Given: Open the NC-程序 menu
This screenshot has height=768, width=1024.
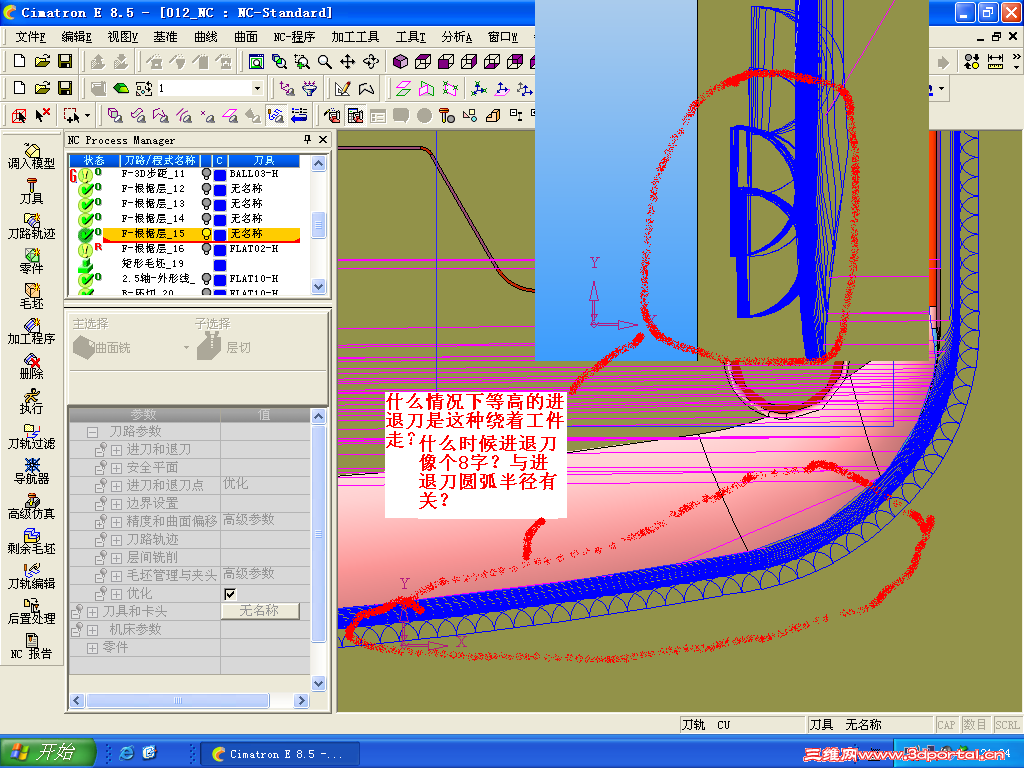Looking at the screenshot, I should point(294,37).
